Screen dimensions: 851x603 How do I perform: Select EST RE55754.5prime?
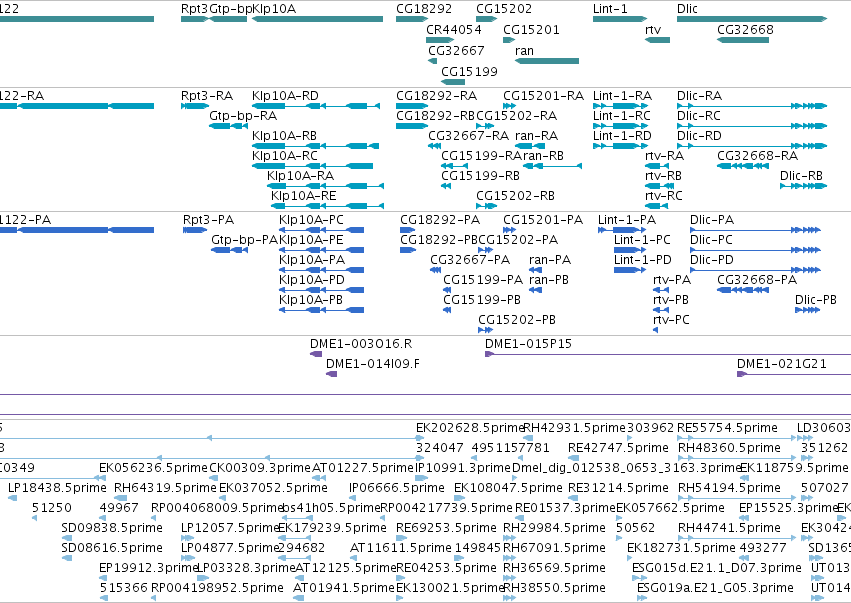tap(736, 438)
